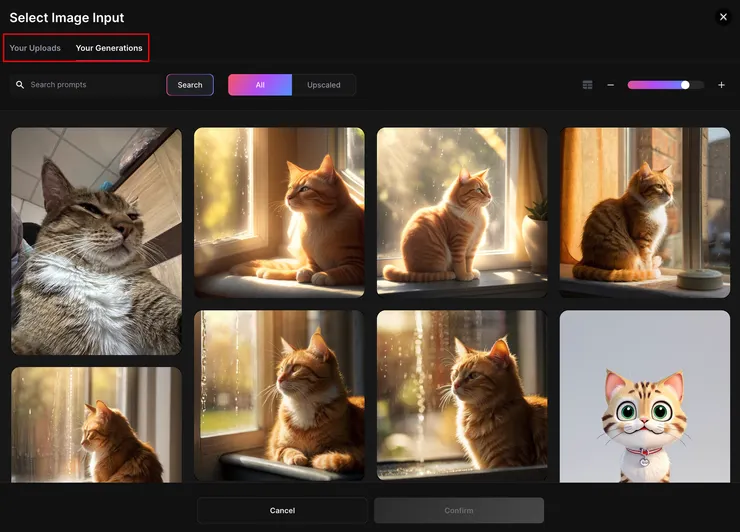Select the cartoon kitten with green eyes
Viewport: 740px width, 532px height.
(645, 397)
